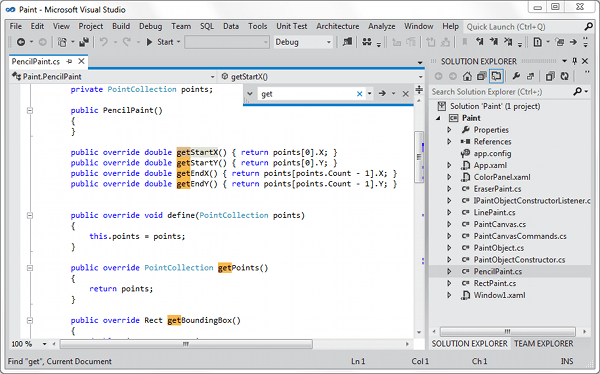600x374 pixels.
Task: Expand the References node
Action: [x=449, y=142]
